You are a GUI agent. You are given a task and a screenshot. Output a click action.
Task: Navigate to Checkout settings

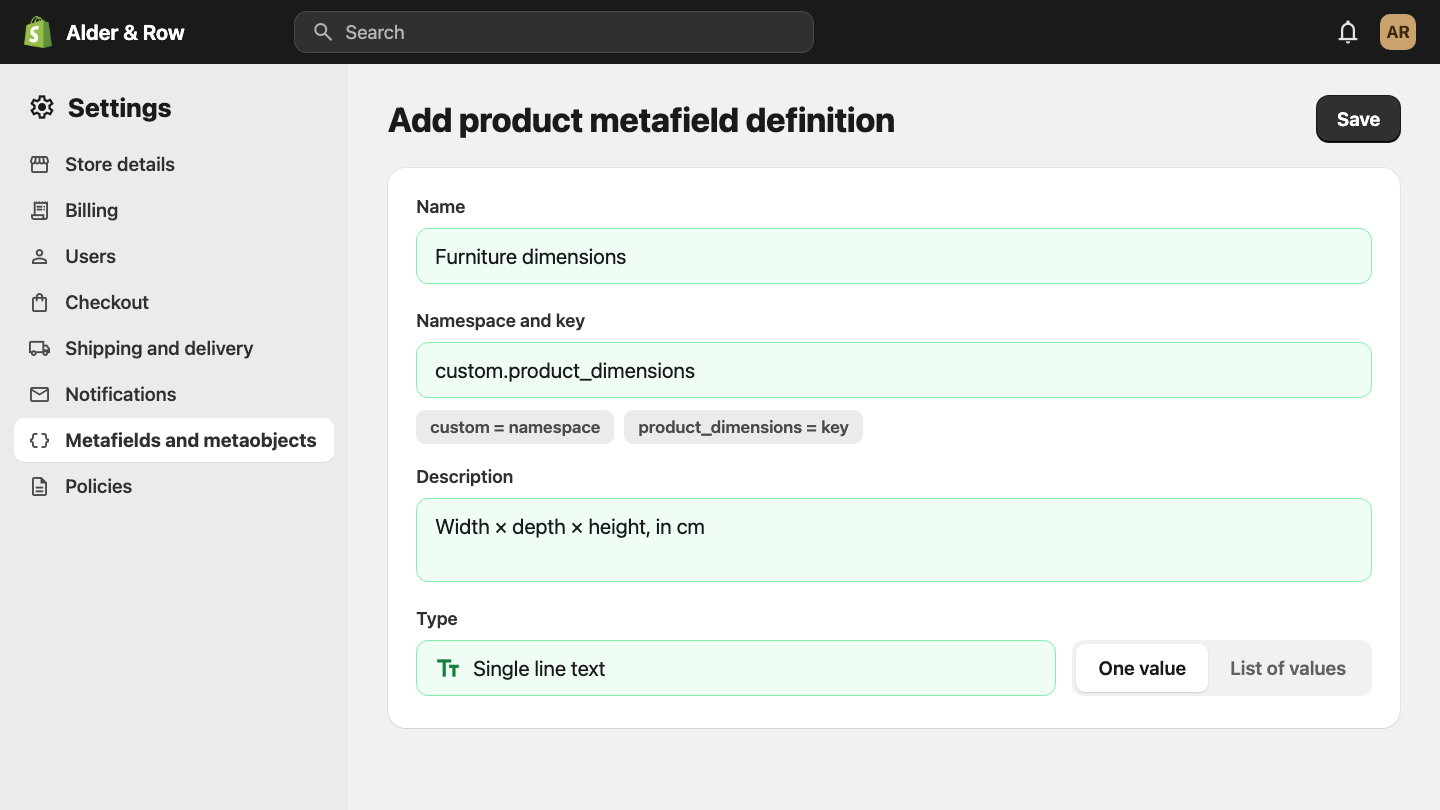(x=174, y=302)
